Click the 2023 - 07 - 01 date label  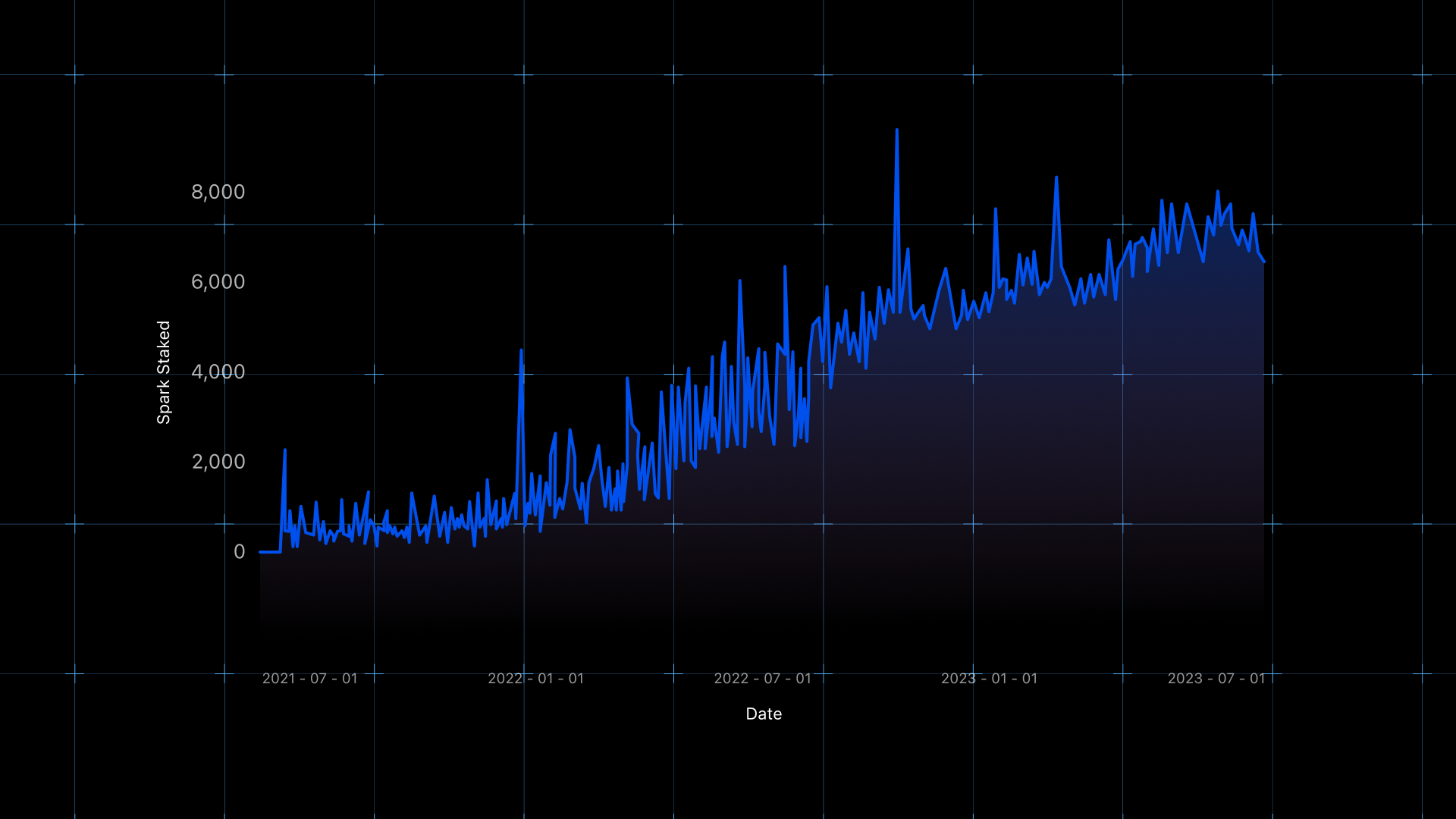tap(1216, 679)
